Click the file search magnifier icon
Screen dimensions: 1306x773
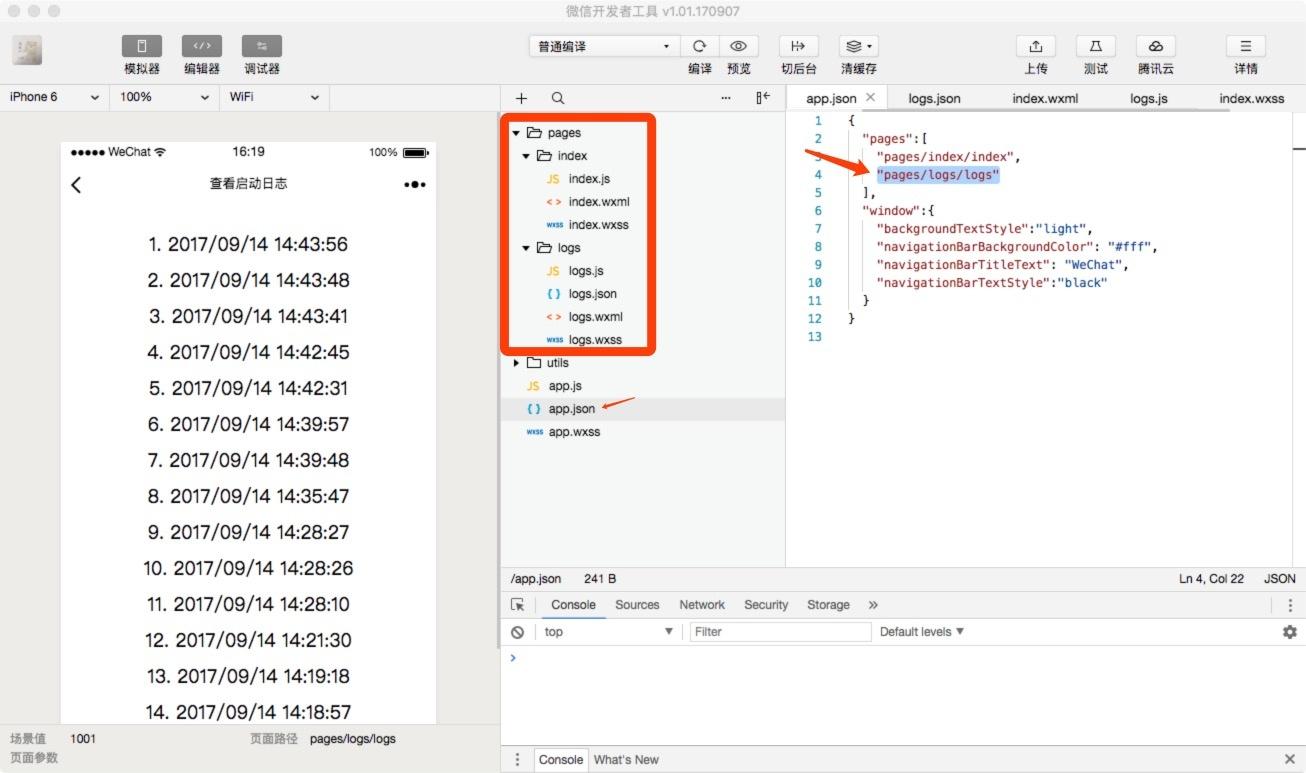[558, 98]
